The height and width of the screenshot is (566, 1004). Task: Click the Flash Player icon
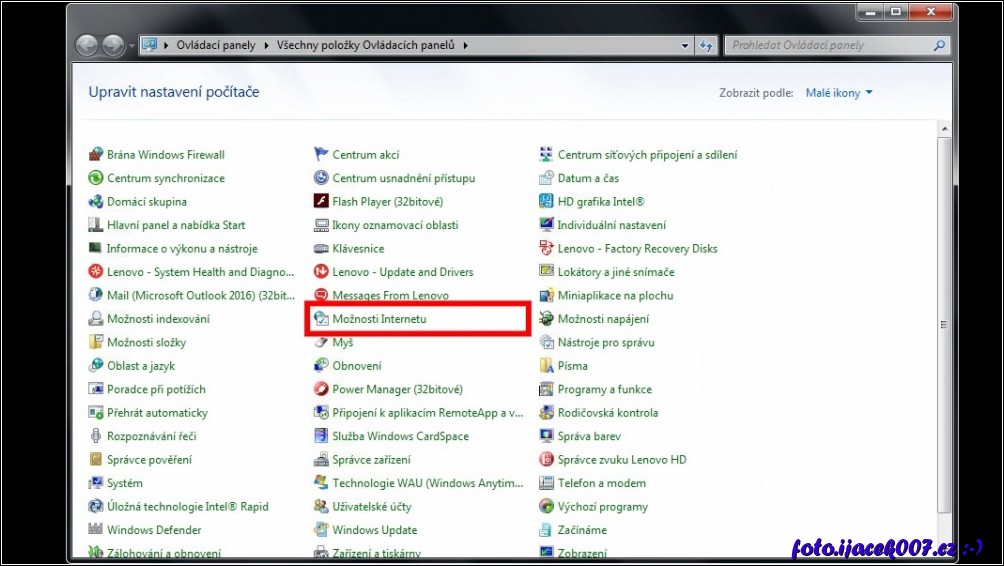point(321,202)
